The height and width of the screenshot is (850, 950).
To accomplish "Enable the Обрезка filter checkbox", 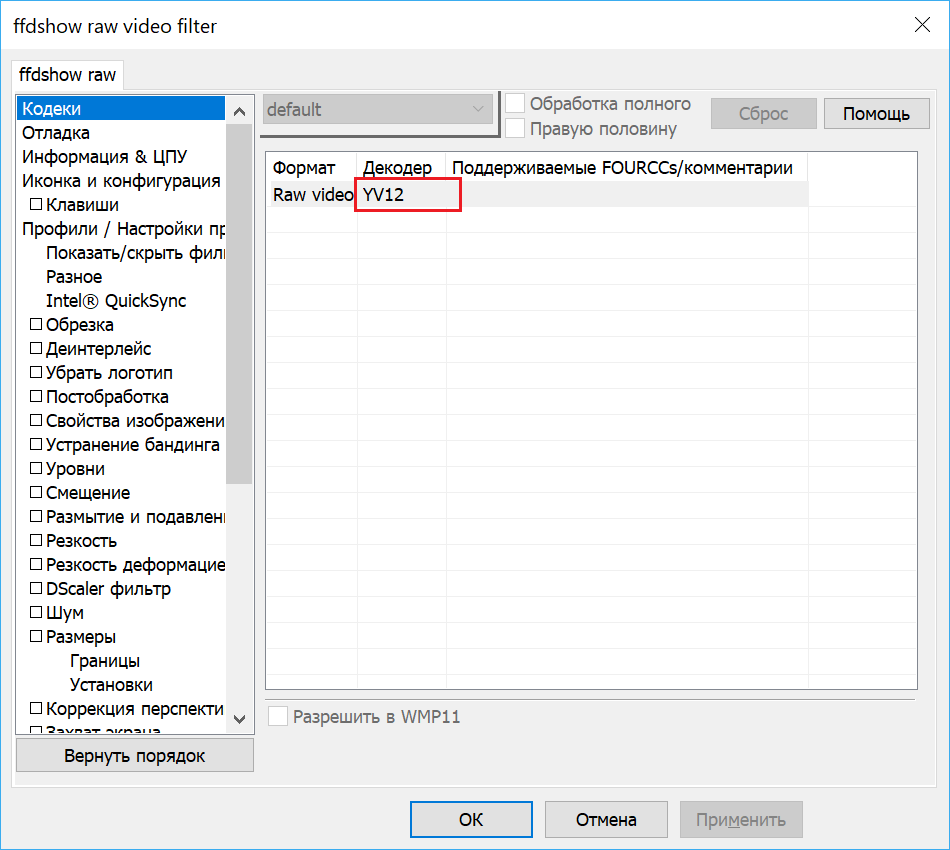I will click(36, 325).
